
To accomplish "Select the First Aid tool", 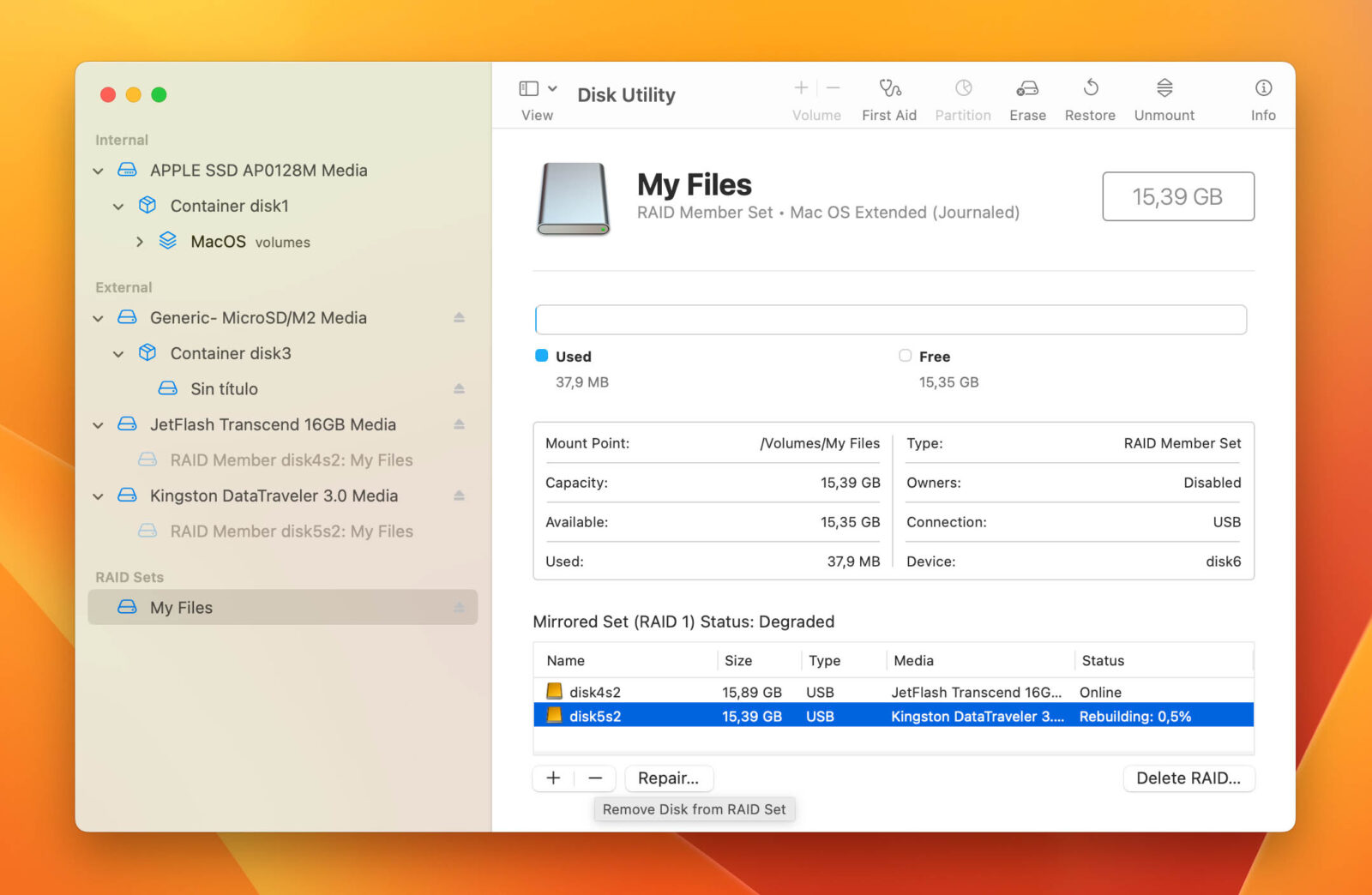I will (x=889, y=96).
